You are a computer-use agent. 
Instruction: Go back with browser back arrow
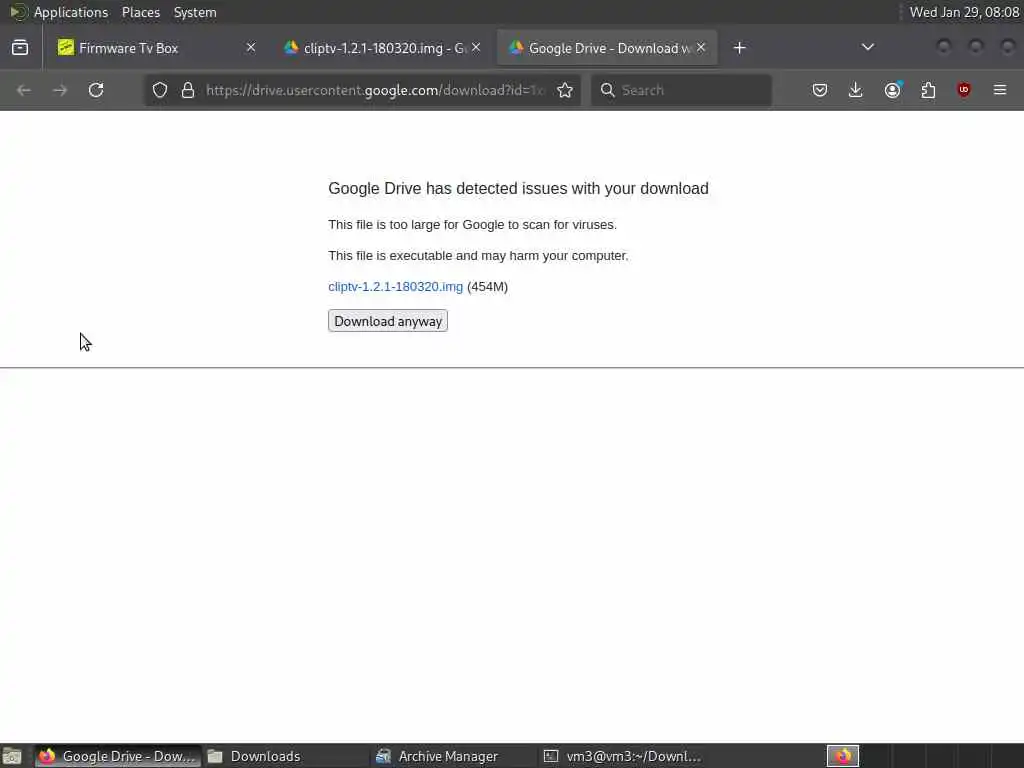point(24,90)
